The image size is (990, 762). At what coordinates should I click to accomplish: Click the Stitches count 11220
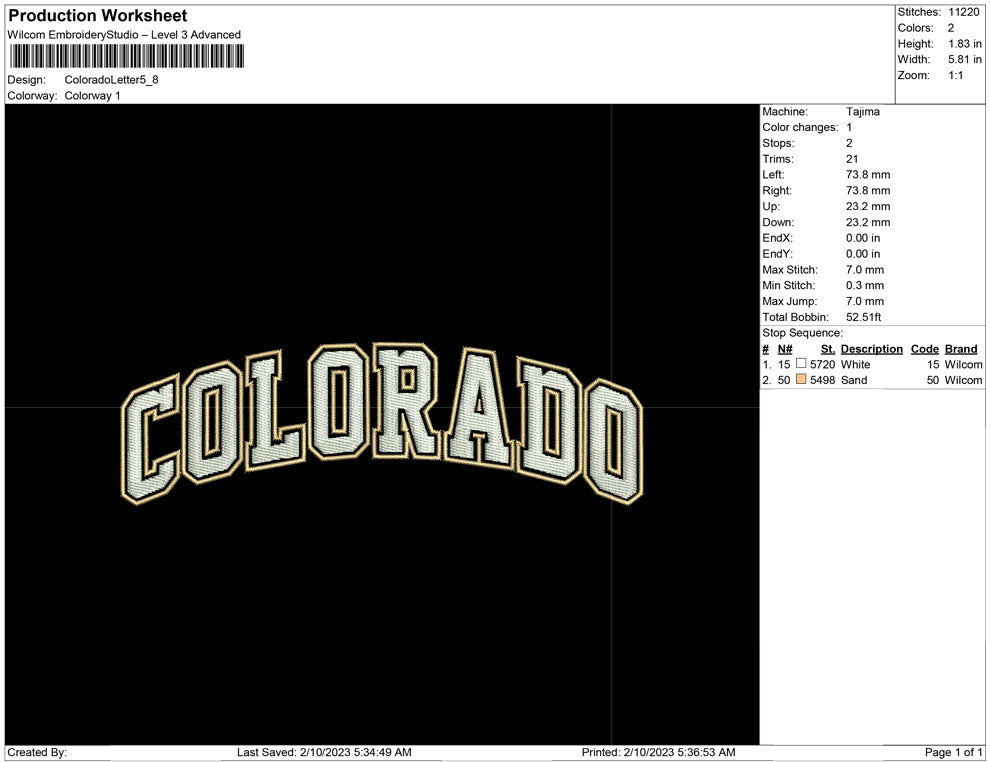coord(962,12)
